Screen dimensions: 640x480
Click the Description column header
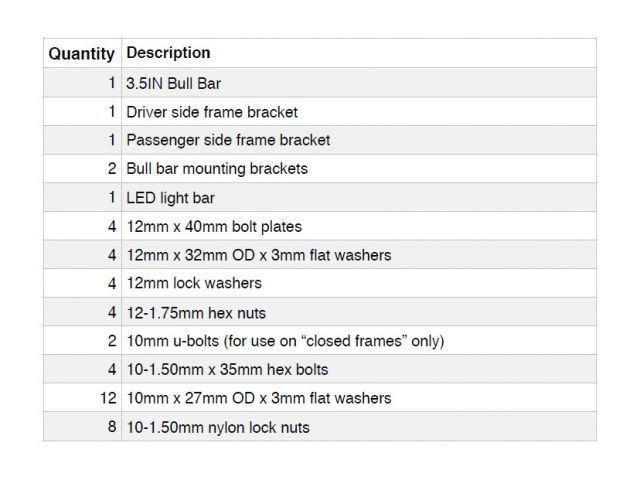click(168, 53)
